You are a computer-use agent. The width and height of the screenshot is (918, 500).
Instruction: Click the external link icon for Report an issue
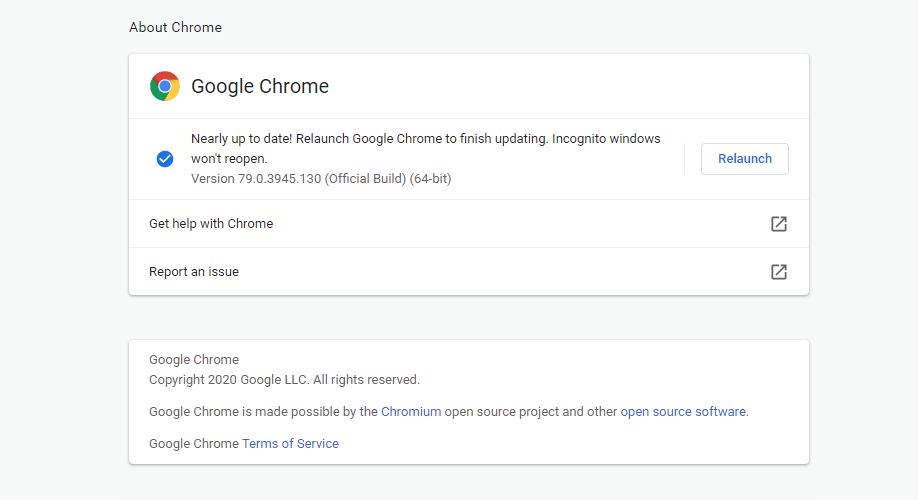coord(778,272)
